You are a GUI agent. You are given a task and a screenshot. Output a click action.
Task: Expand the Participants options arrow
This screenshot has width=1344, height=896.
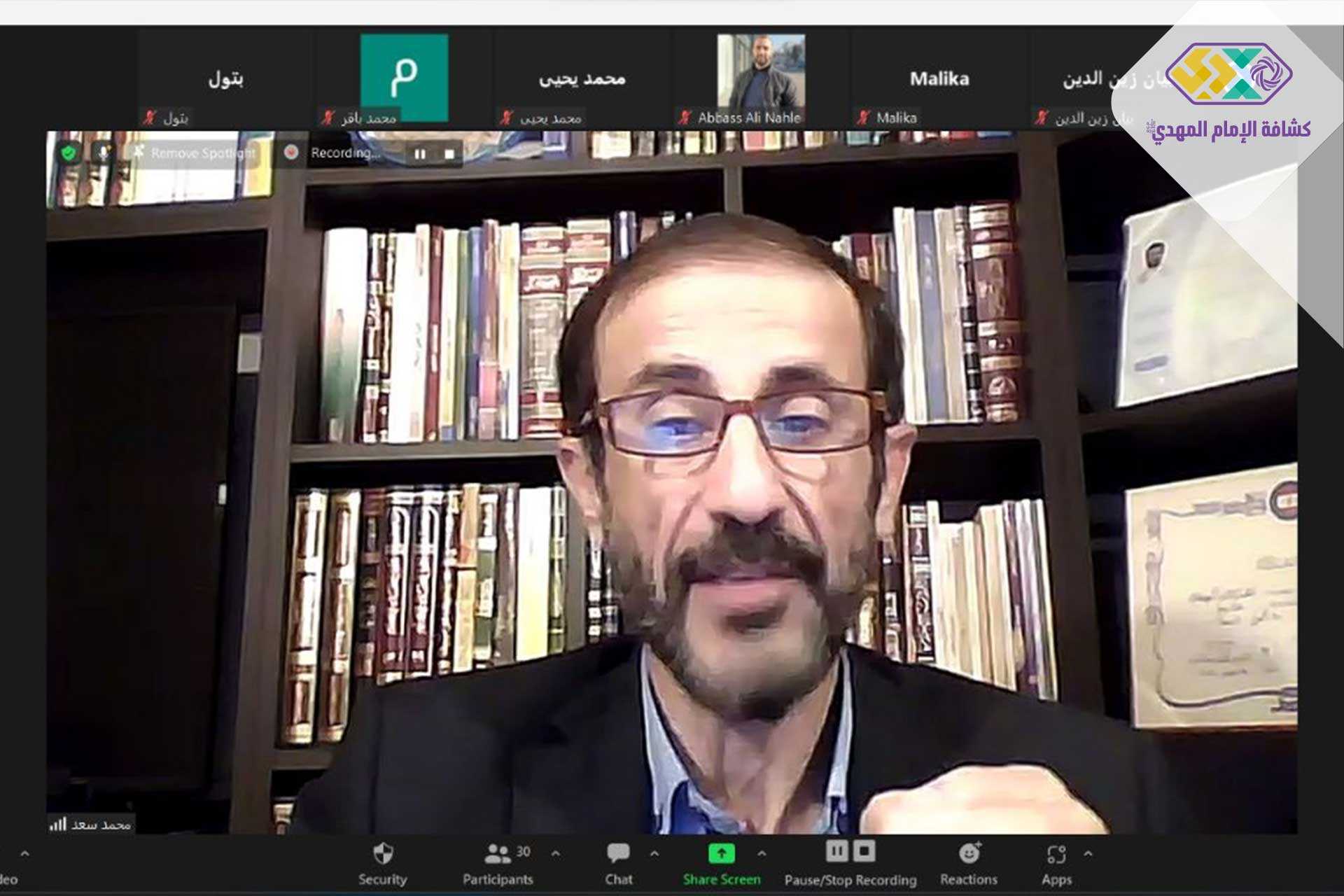(556, 853)
